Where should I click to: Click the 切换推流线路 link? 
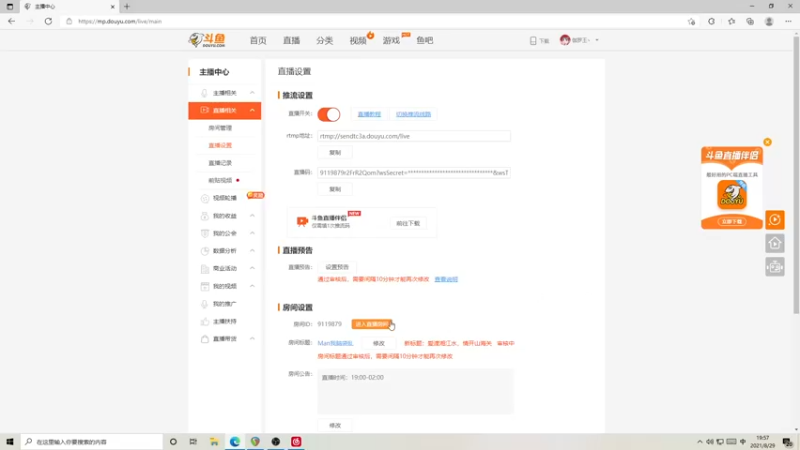[x=413, y=114]
